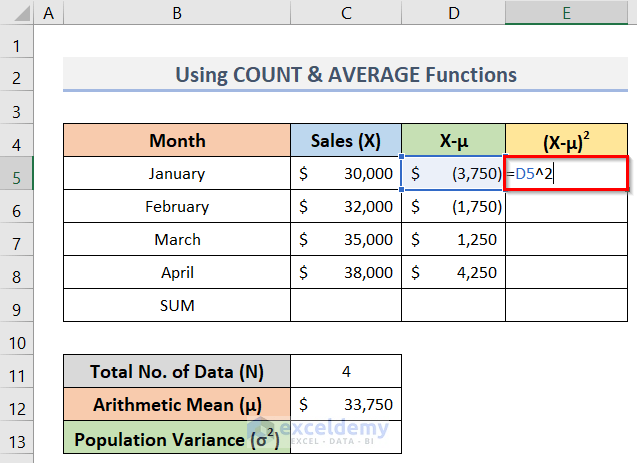Select the empty Population Variance result cell
637x463 pixels.
pos(346,438)
